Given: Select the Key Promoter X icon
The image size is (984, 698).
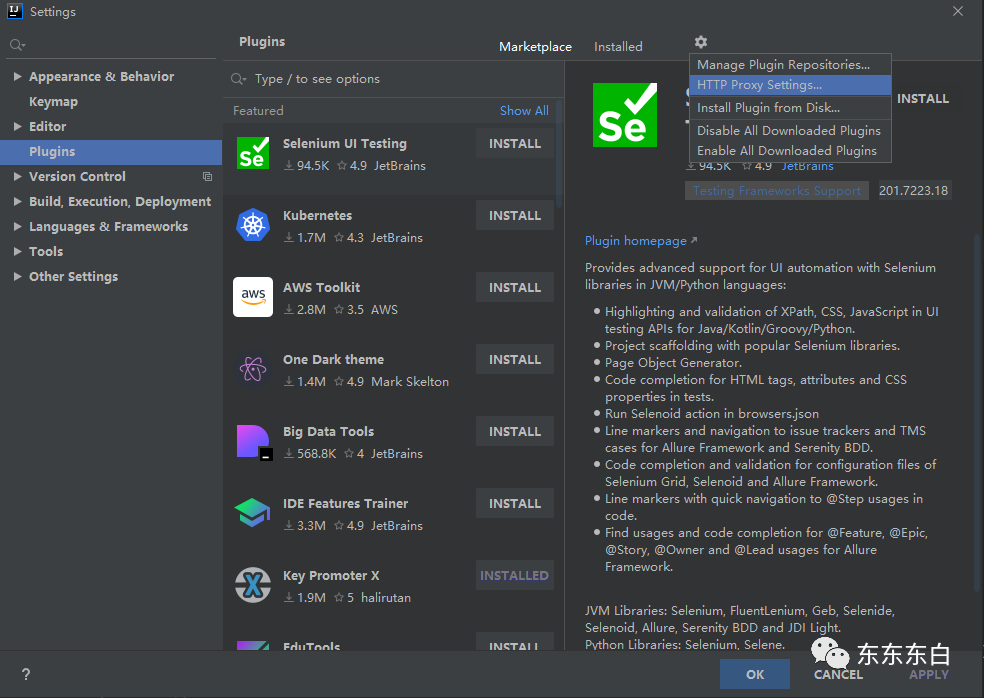Looking at the screenshot, I should pos(253,585).
